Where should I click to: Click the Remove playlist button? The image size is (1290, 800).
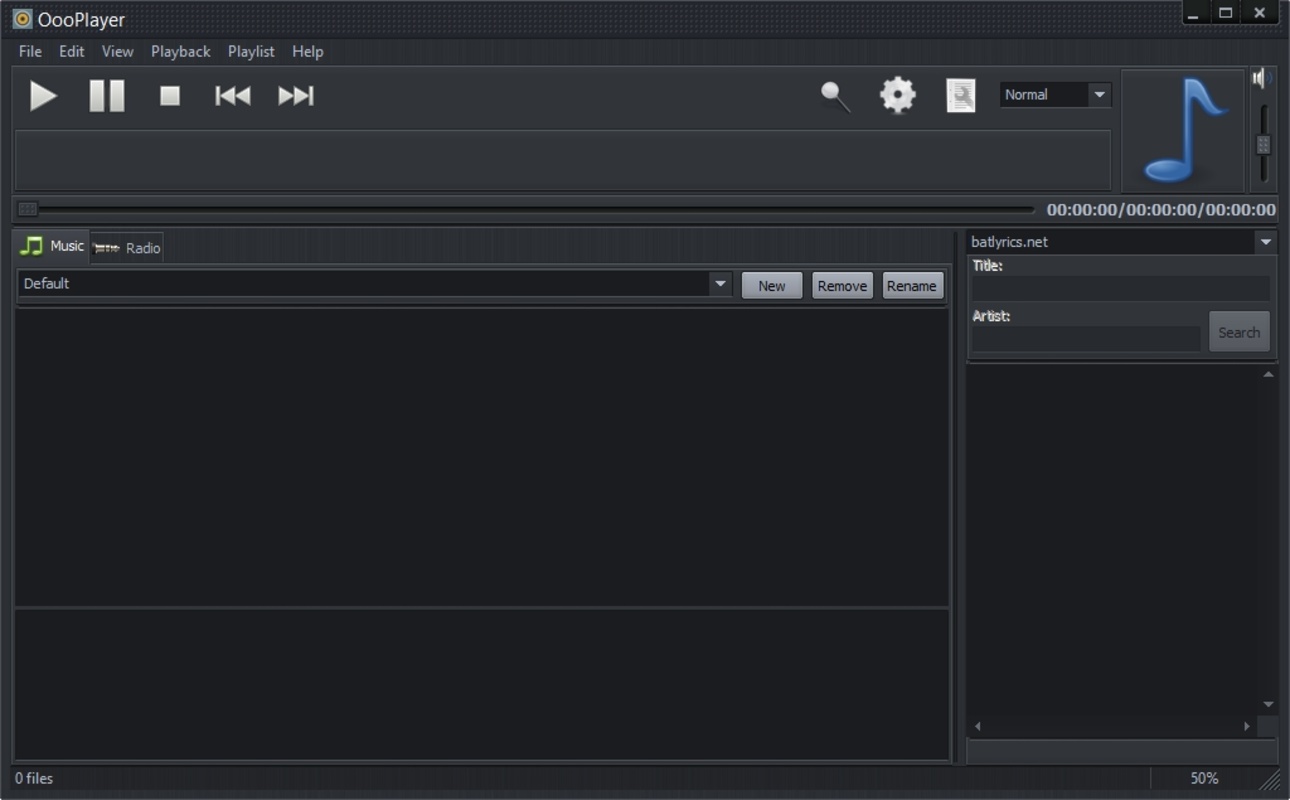pyautogui.click(x=842, y=286)
